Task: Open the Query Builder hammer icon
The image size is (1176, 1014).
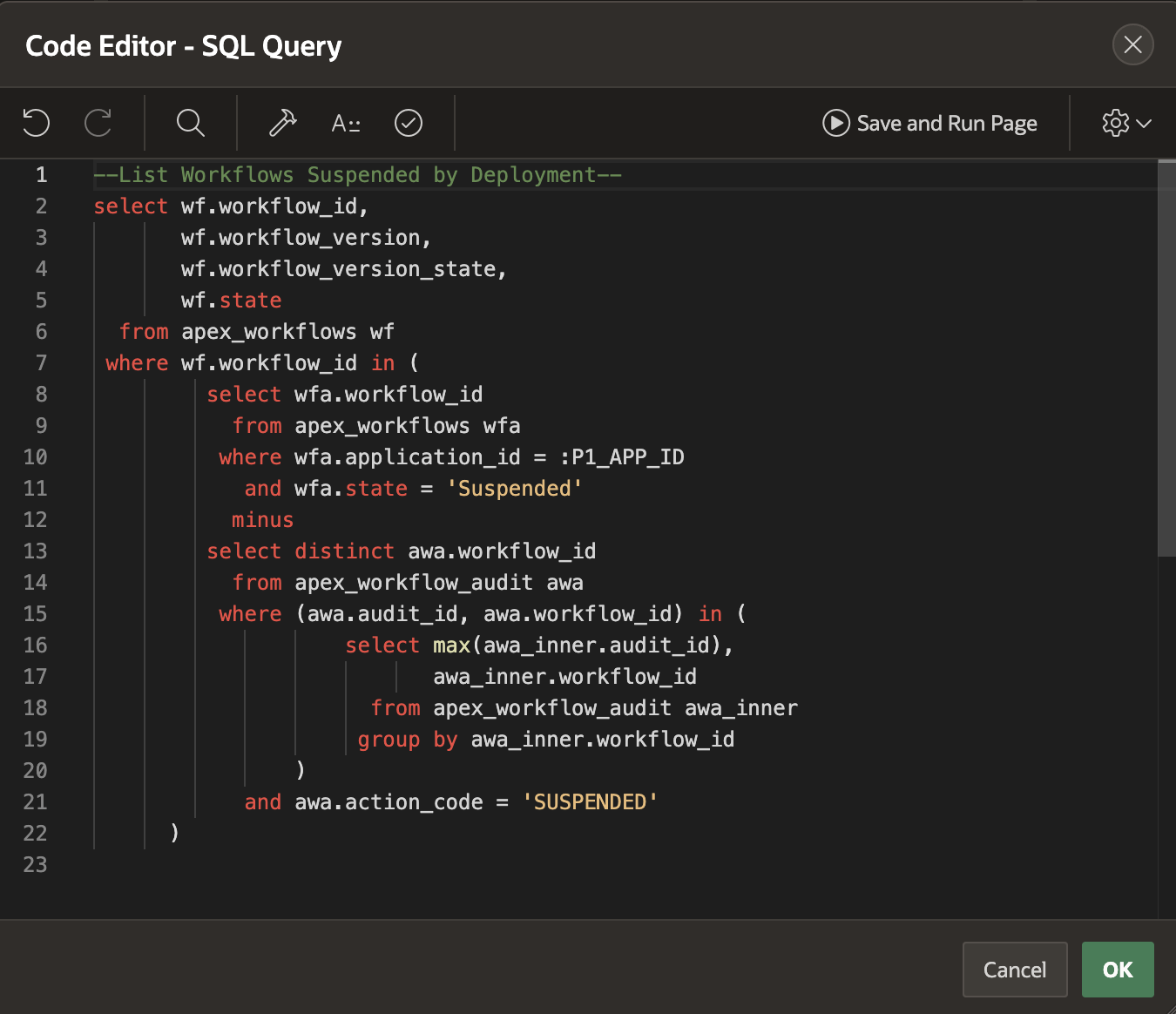Action: tap(283, 123)
